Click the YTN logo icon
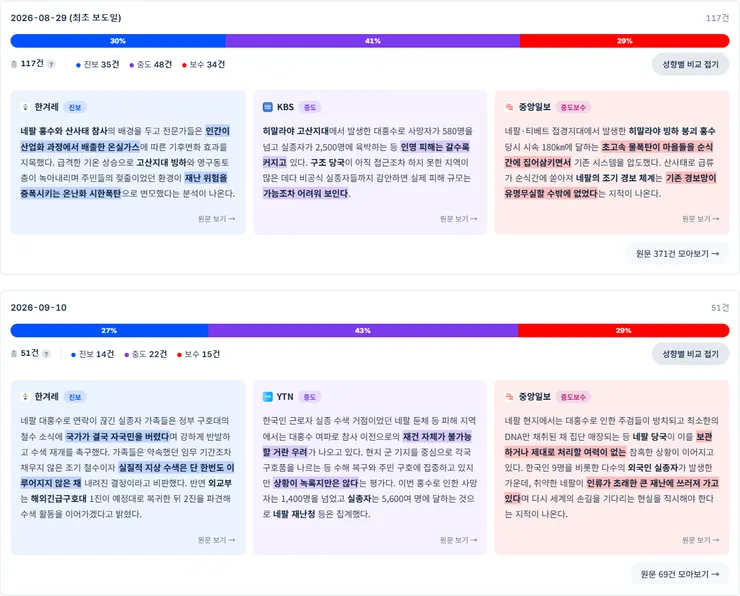Viewport: 740px width, 596px height. click(268, 397)
